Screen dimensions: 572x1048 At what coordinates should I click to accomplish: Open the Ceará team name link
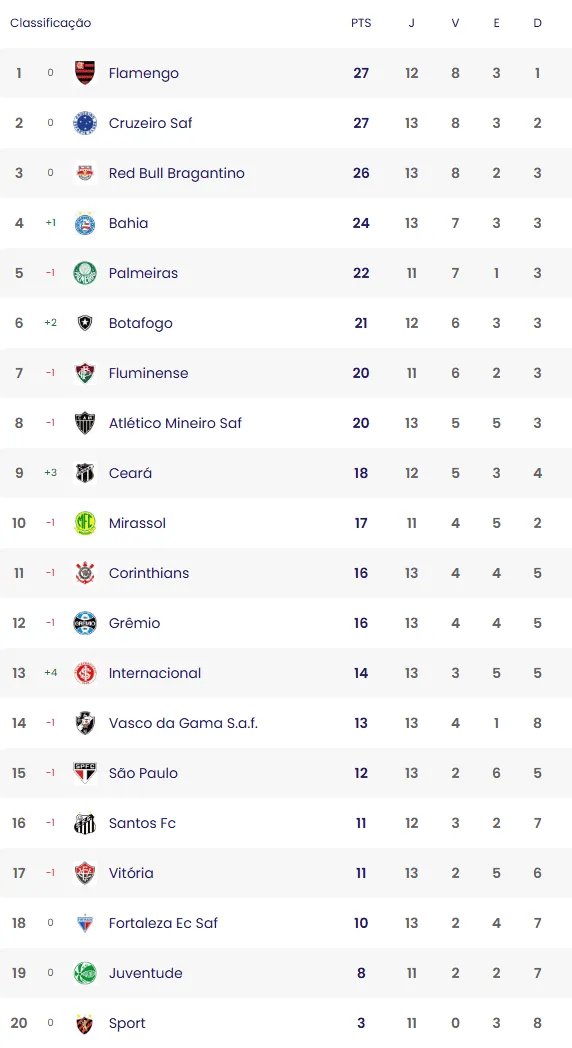(x=130, y=473)
